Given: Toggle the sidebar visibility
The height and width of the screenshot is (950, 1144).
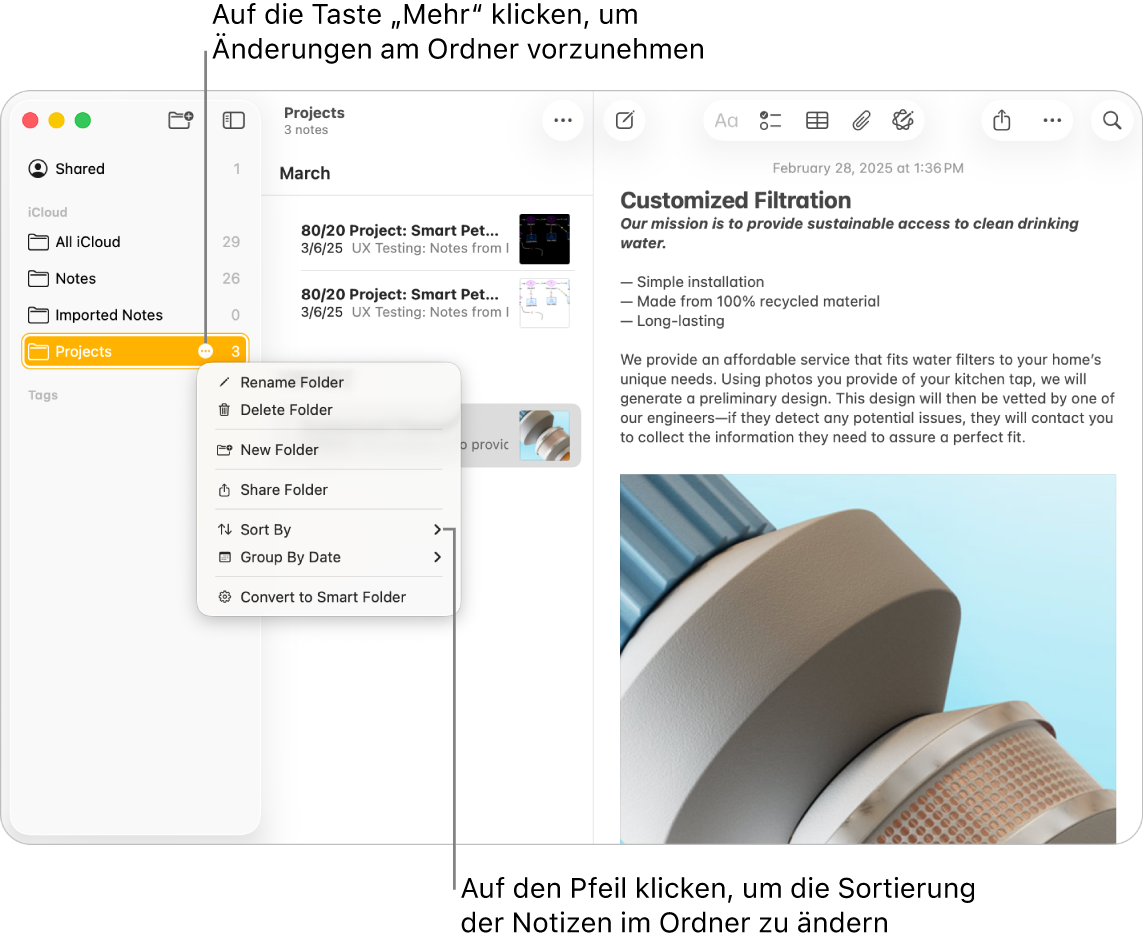Looking at the screenshot, I should 233,119.
